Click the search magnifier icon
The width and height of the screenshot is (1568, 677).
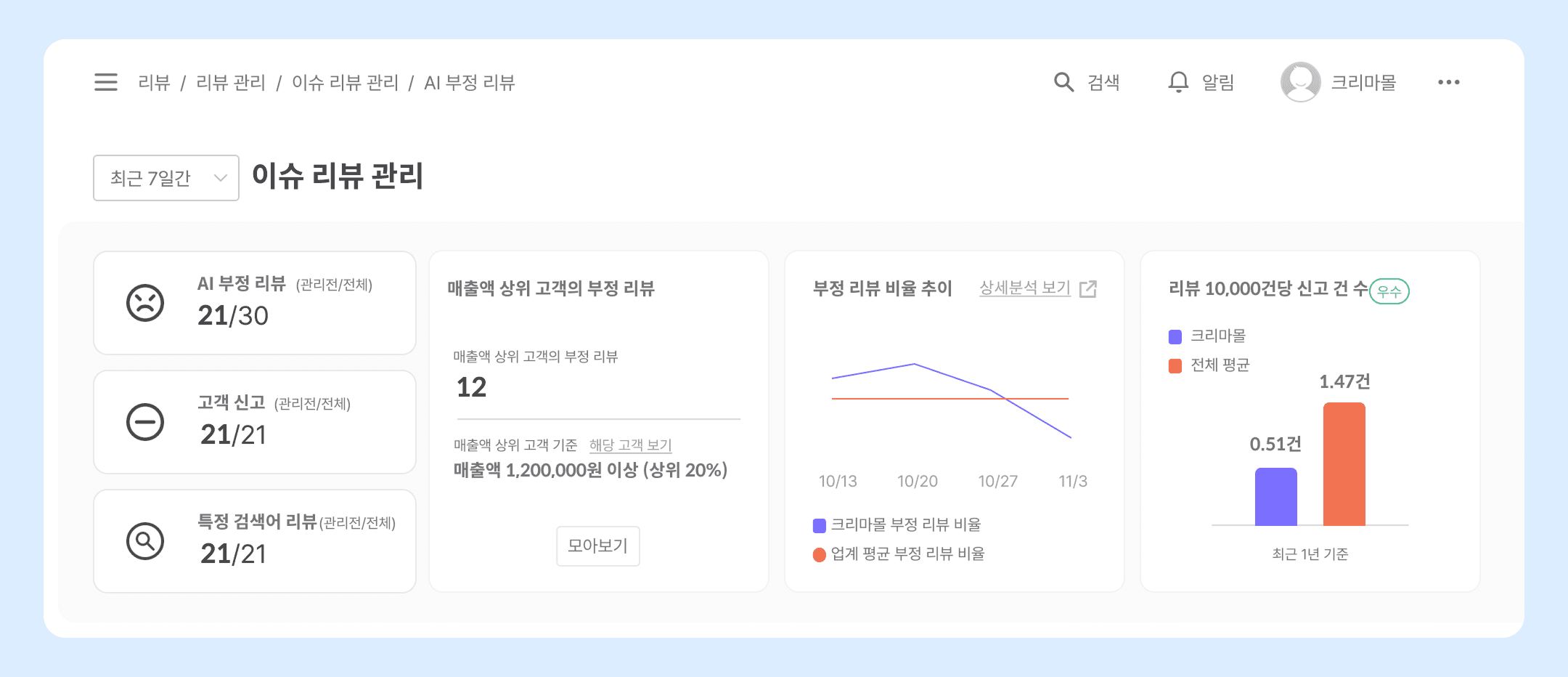pyautogui.click(x=1063, y=82)
